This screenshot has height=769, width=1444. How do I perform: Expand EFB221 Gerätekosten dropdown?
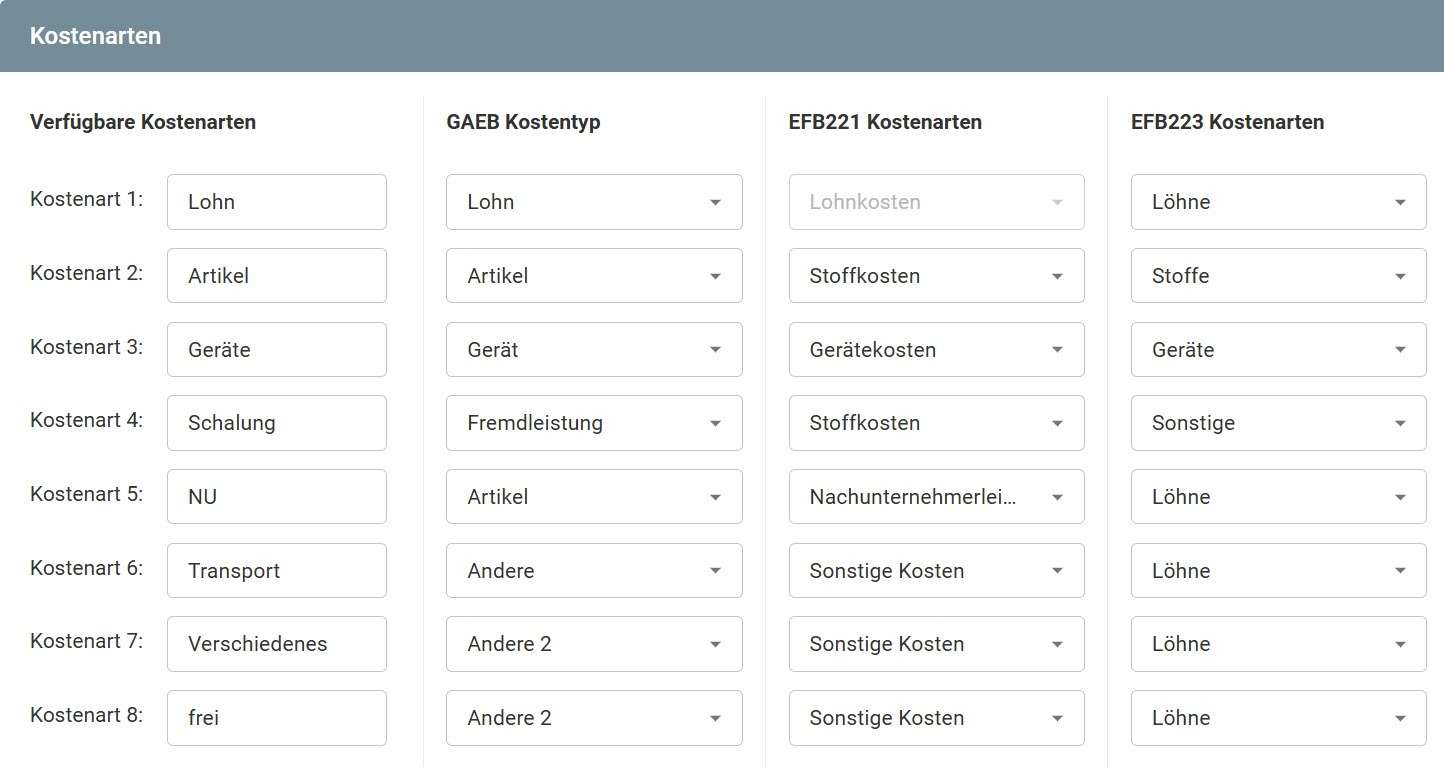(936, 350)
